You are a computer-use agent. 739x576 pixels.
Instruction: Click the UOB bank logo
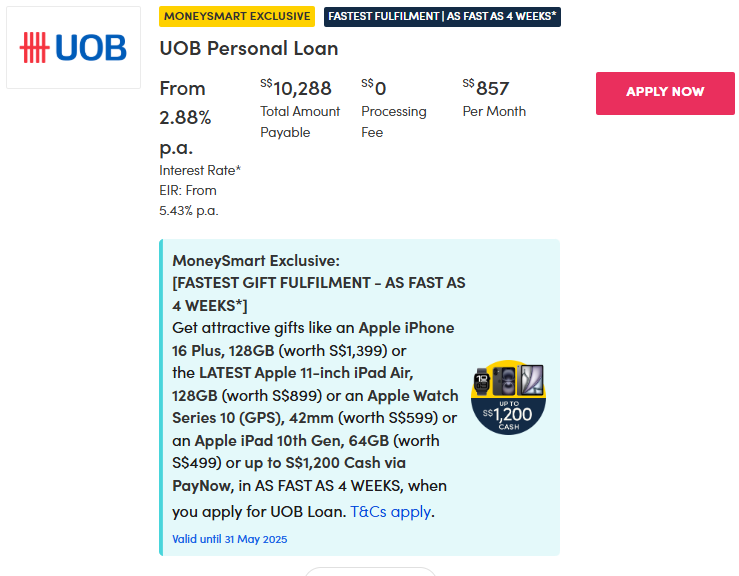click(x=73, y=48)
